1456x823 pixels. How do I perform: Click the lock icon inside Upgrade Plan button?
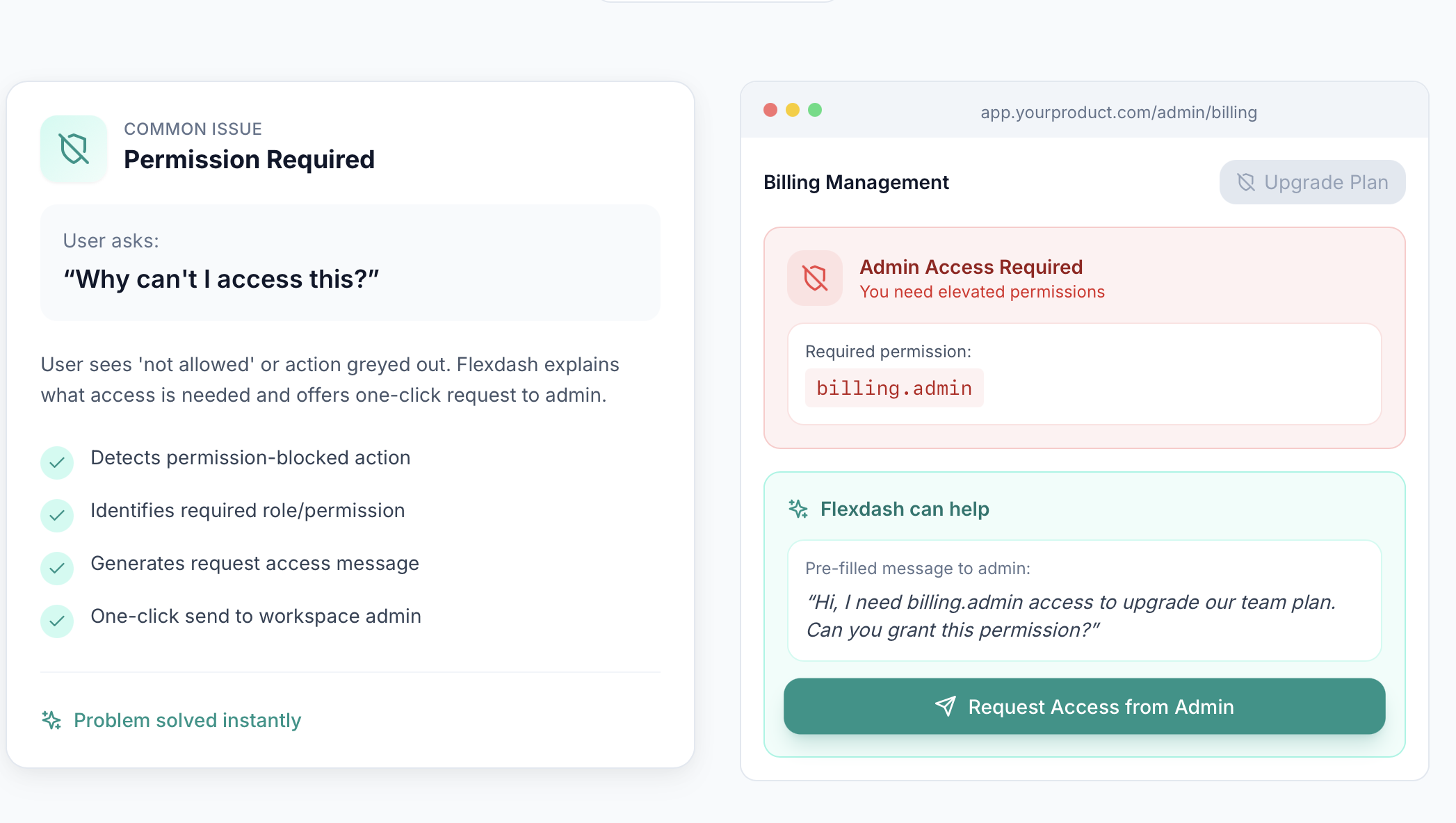(x=1247, y=182)
